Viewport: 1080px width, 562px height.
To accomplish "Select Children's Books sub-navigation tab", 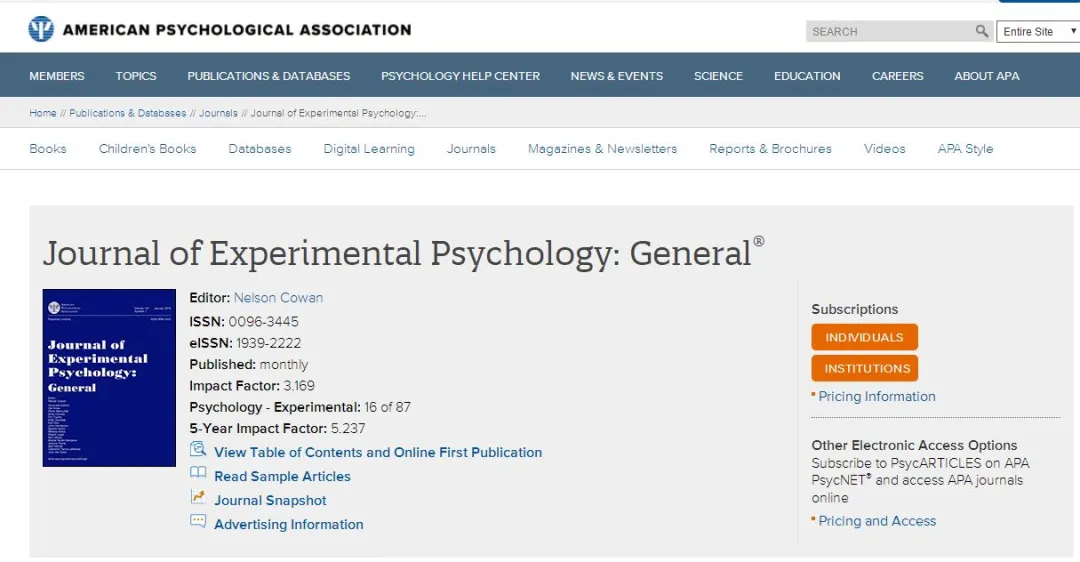I will [x=147, y=149].
